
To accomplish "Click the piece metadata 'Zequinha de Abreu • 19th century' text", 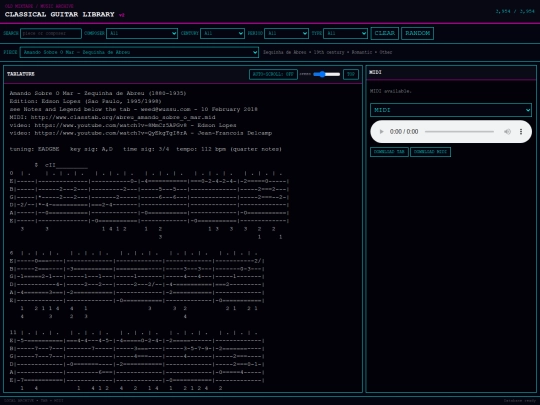I will coord(328,52).
